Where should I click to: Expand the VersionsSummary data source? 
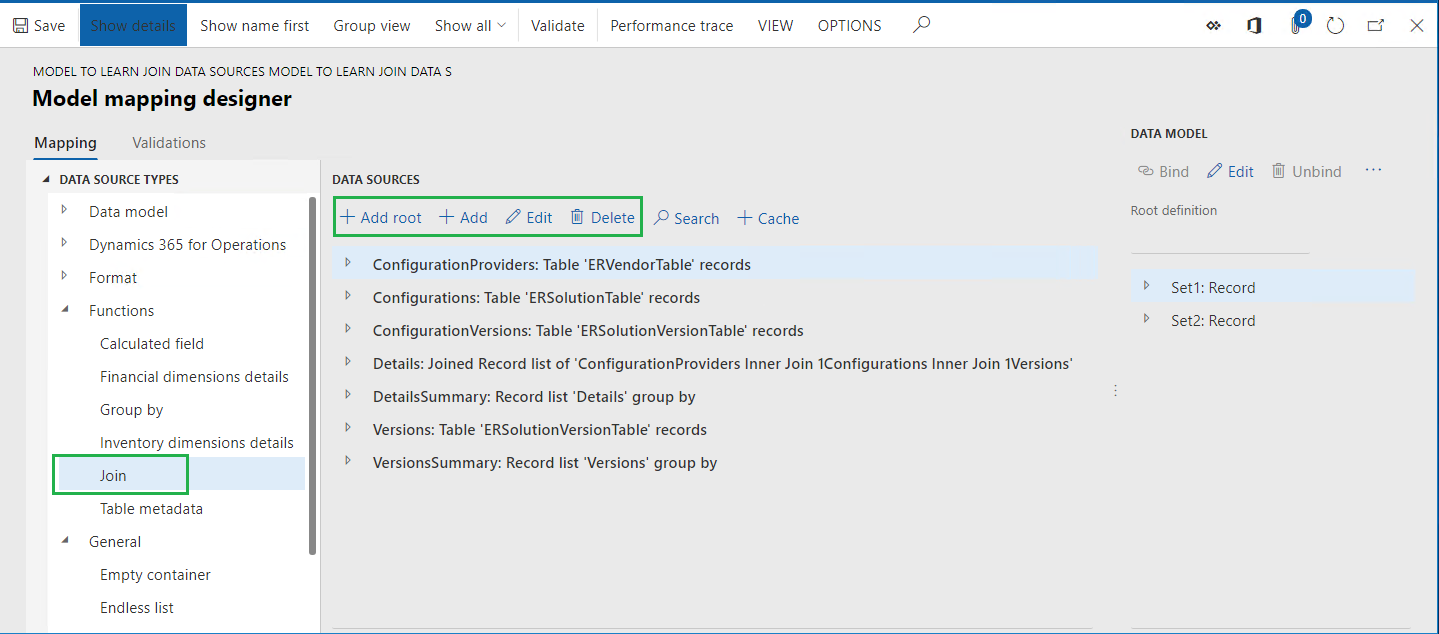[x=348, y=461]
